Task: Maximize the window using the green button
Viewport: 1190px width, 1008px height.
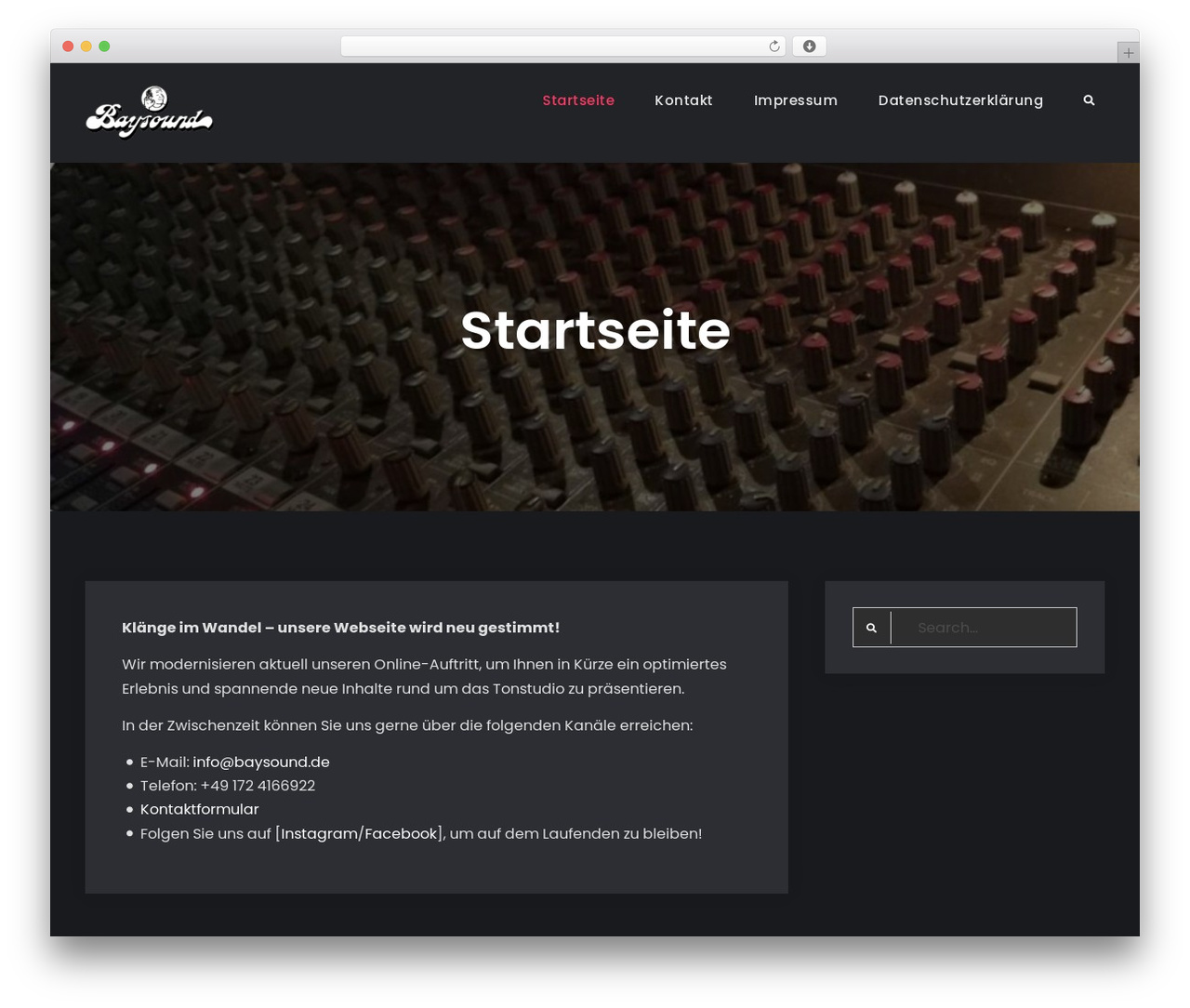Action: (104, 46)
